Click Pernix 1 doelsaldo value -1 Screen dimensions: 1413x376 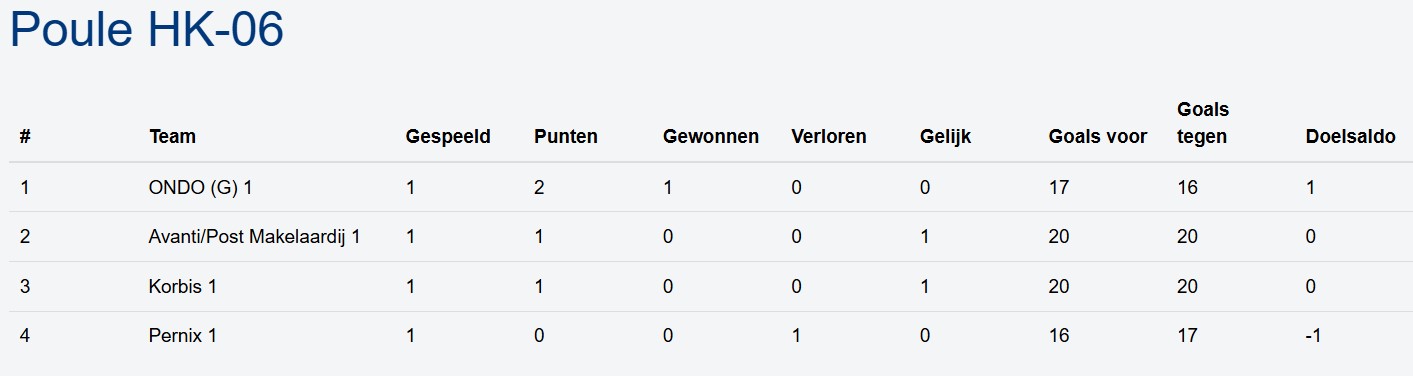click(1314, 336)
